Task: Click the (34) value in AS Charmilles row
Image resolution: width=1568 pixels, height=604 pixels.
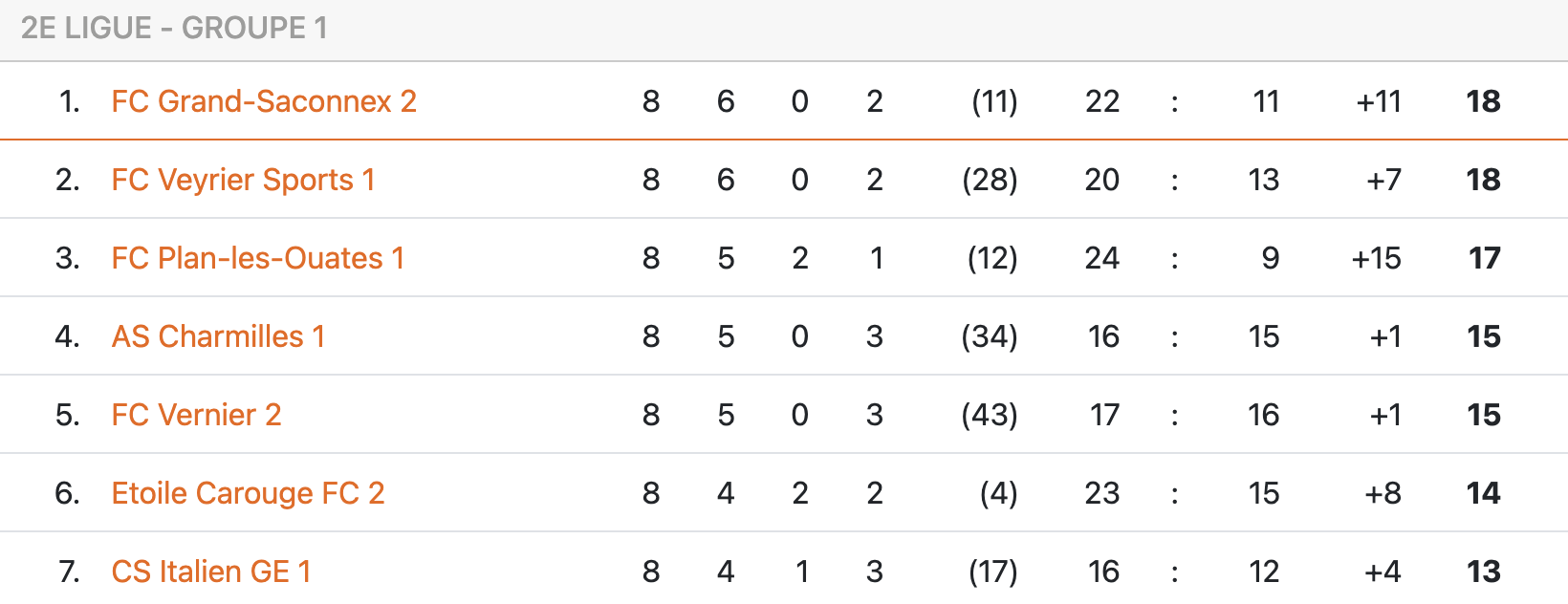Action: (990, 336)
